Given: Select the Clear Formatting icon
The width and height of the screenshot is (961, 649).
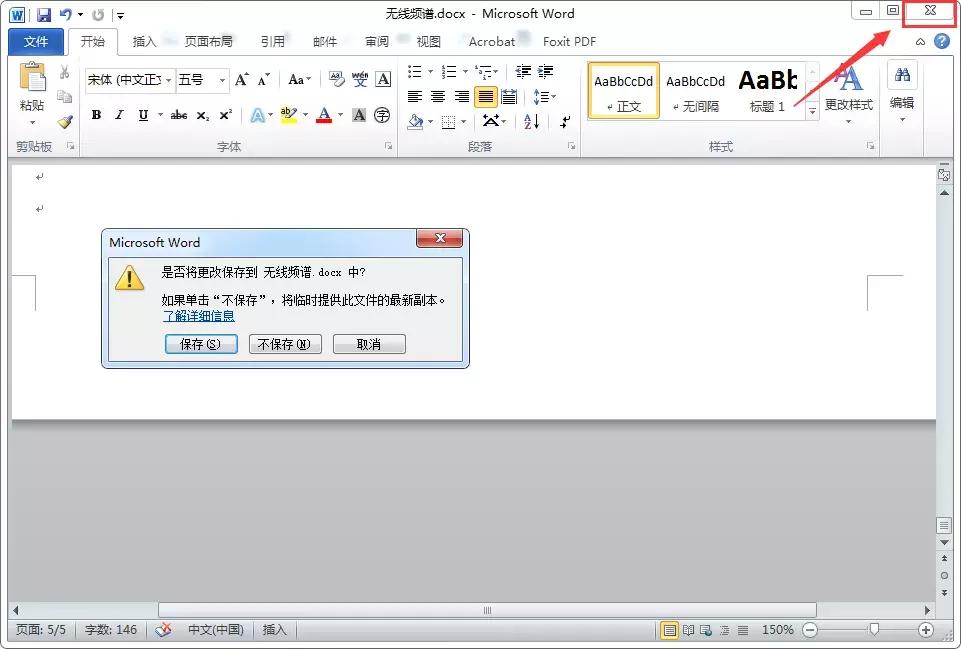Looking at the screenshot, I should click(x=336, y=78).
